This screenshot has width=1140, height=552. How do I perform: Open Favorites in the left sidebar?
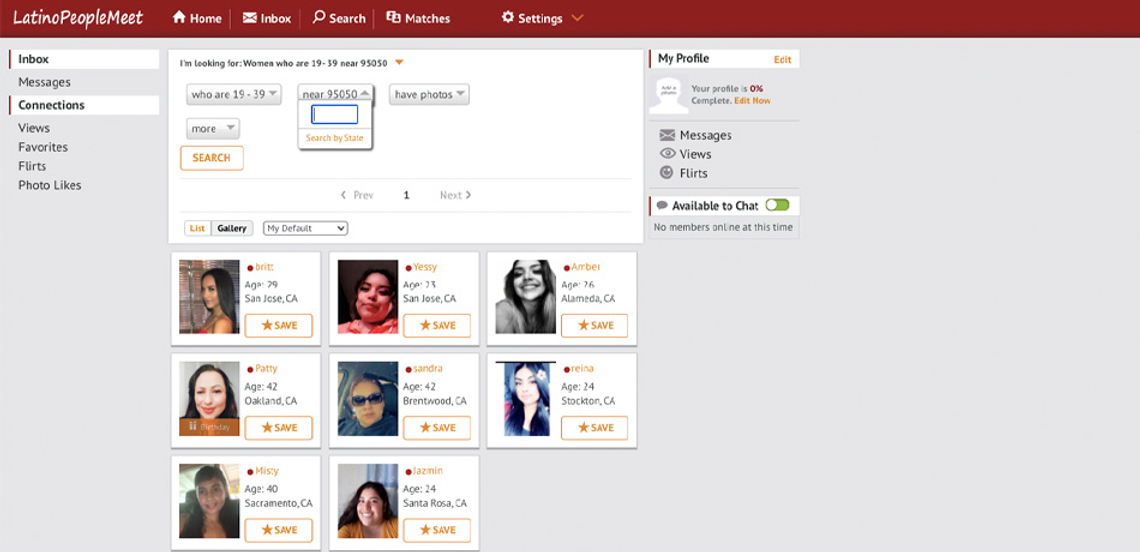point(43,147)
